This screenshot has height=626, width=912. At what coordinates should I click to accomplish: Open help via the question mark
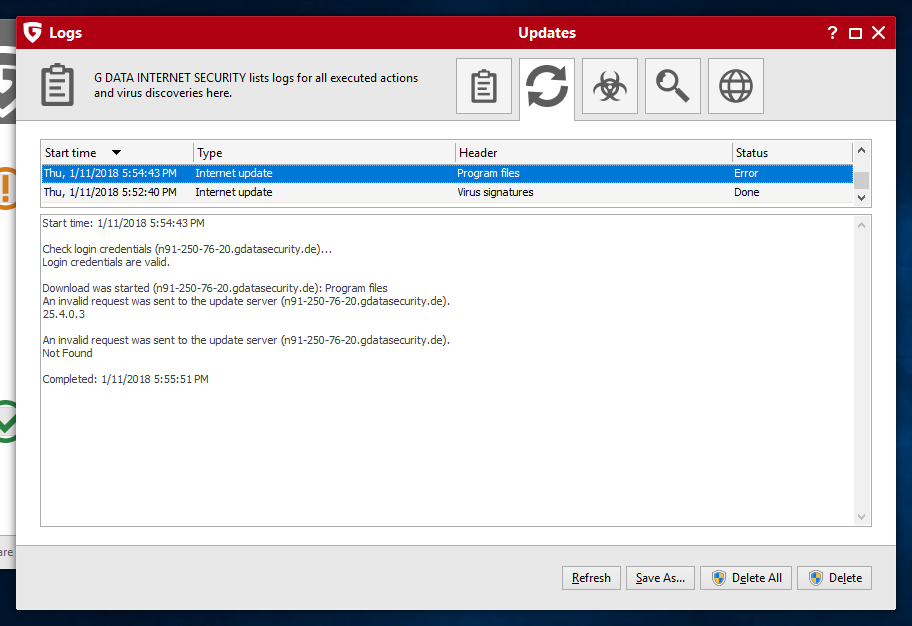pyautogui.click(x=832, y=33)
